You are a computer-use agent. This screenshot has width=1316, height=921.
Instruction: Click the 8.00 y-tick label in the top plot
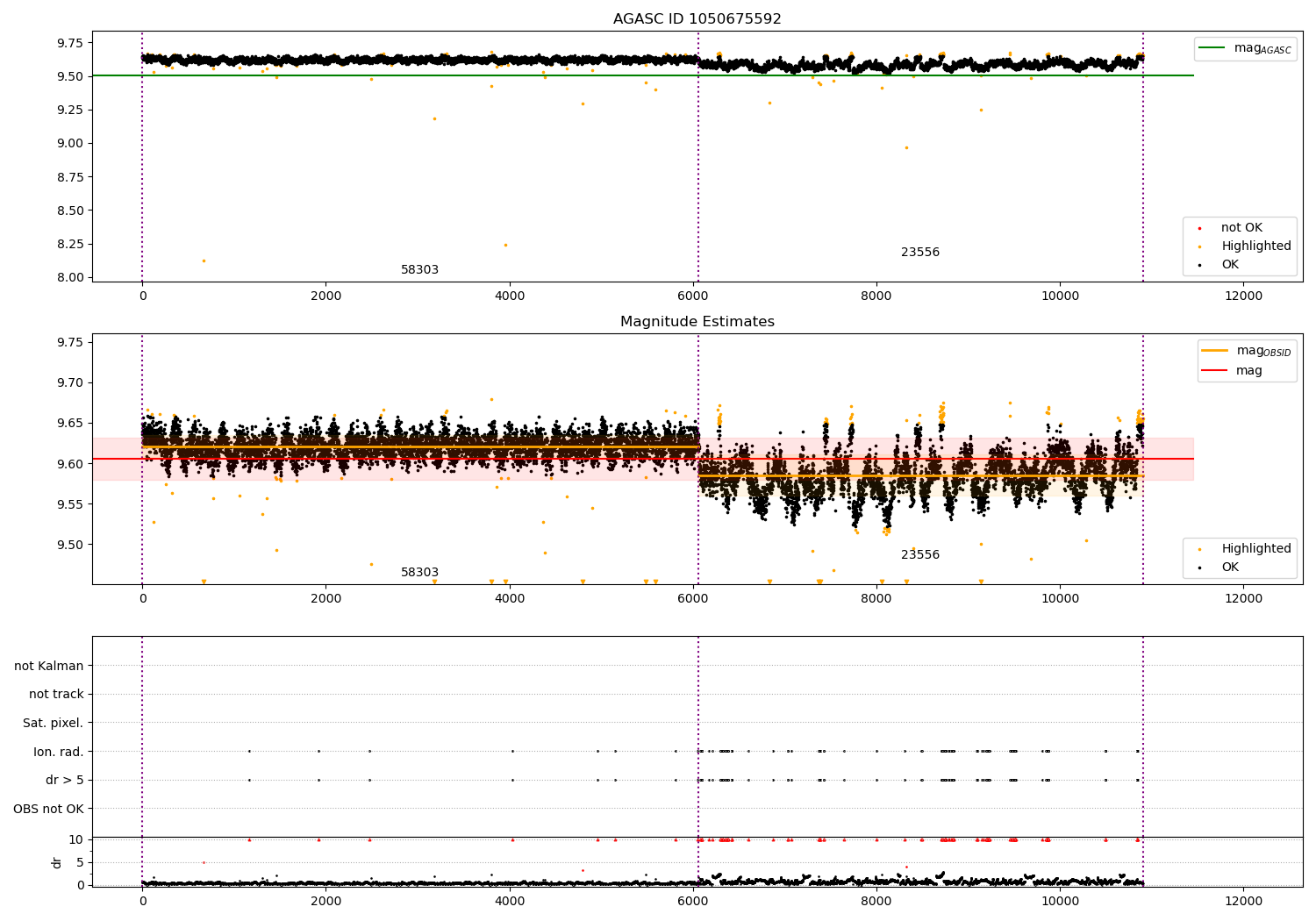pyautogui.click(x=69, y=277)
